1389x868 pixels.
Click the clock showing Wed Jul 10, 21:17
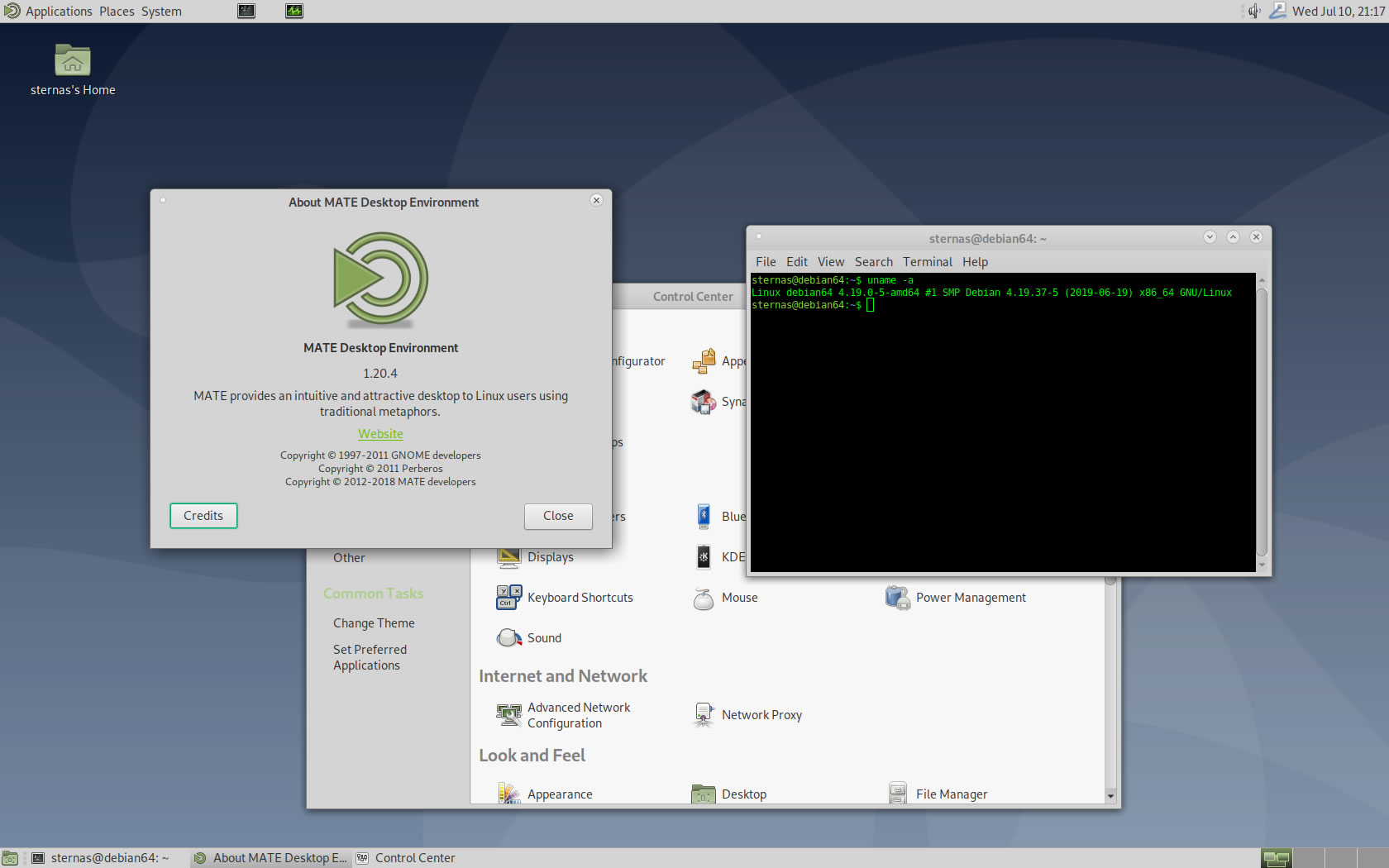coord(1339,11)
